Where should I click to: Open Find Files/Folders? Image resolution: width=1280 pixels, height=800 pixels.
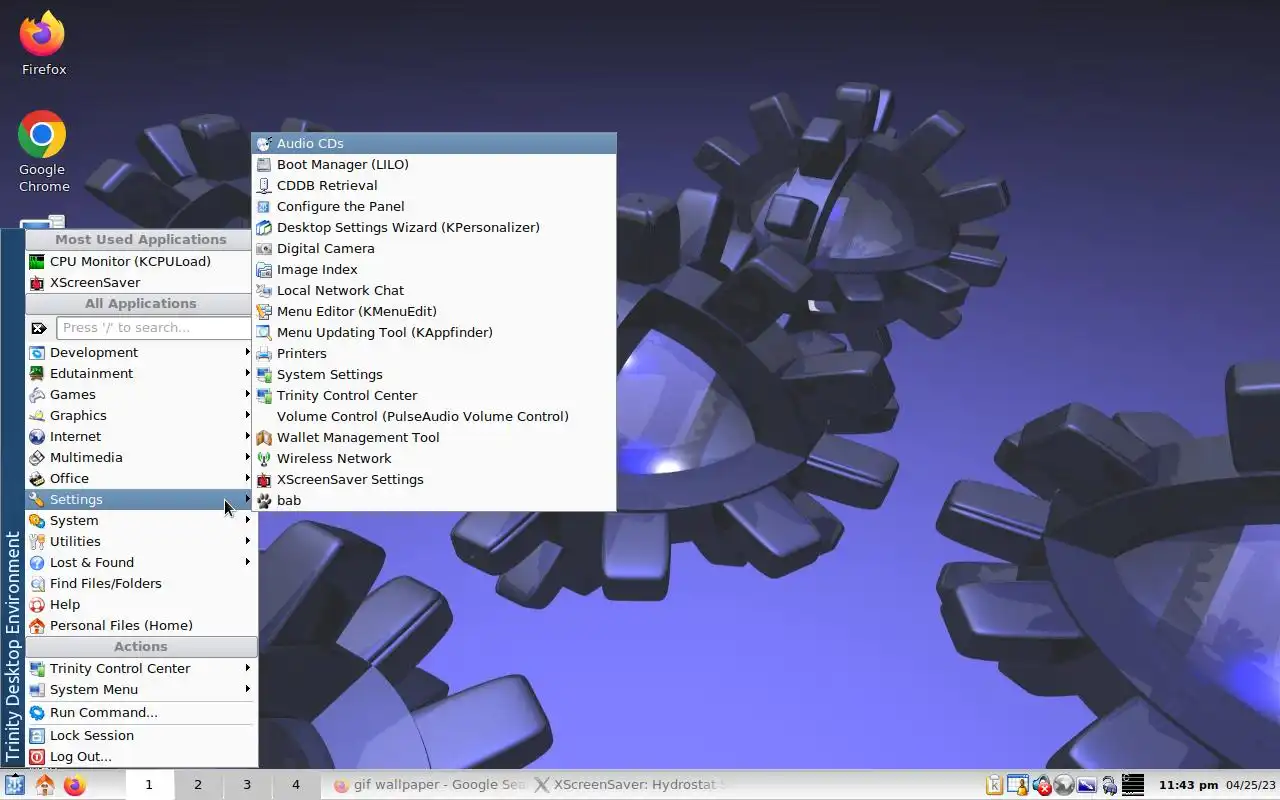(140, 583)
